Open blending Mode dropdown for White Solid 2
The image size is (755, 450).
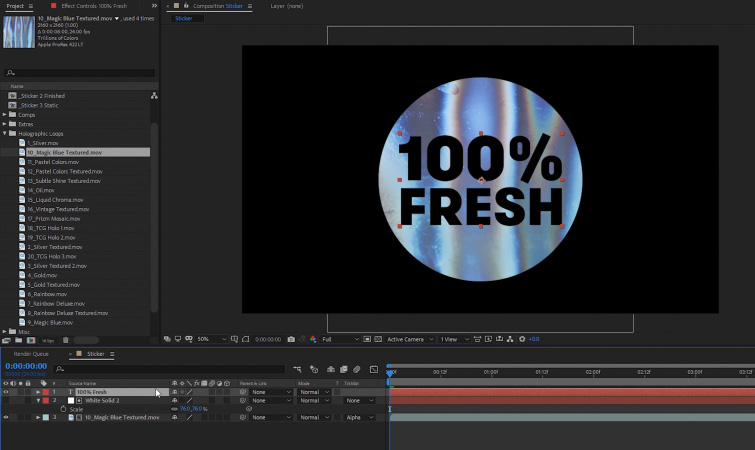[314, 400]
